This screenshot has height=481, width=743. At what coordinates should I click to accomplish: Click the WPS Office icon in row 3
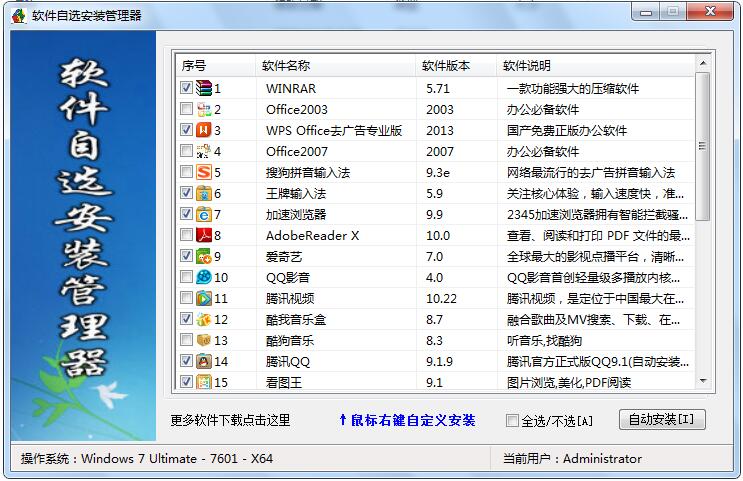pyautogui.click(x=204, y=130)
